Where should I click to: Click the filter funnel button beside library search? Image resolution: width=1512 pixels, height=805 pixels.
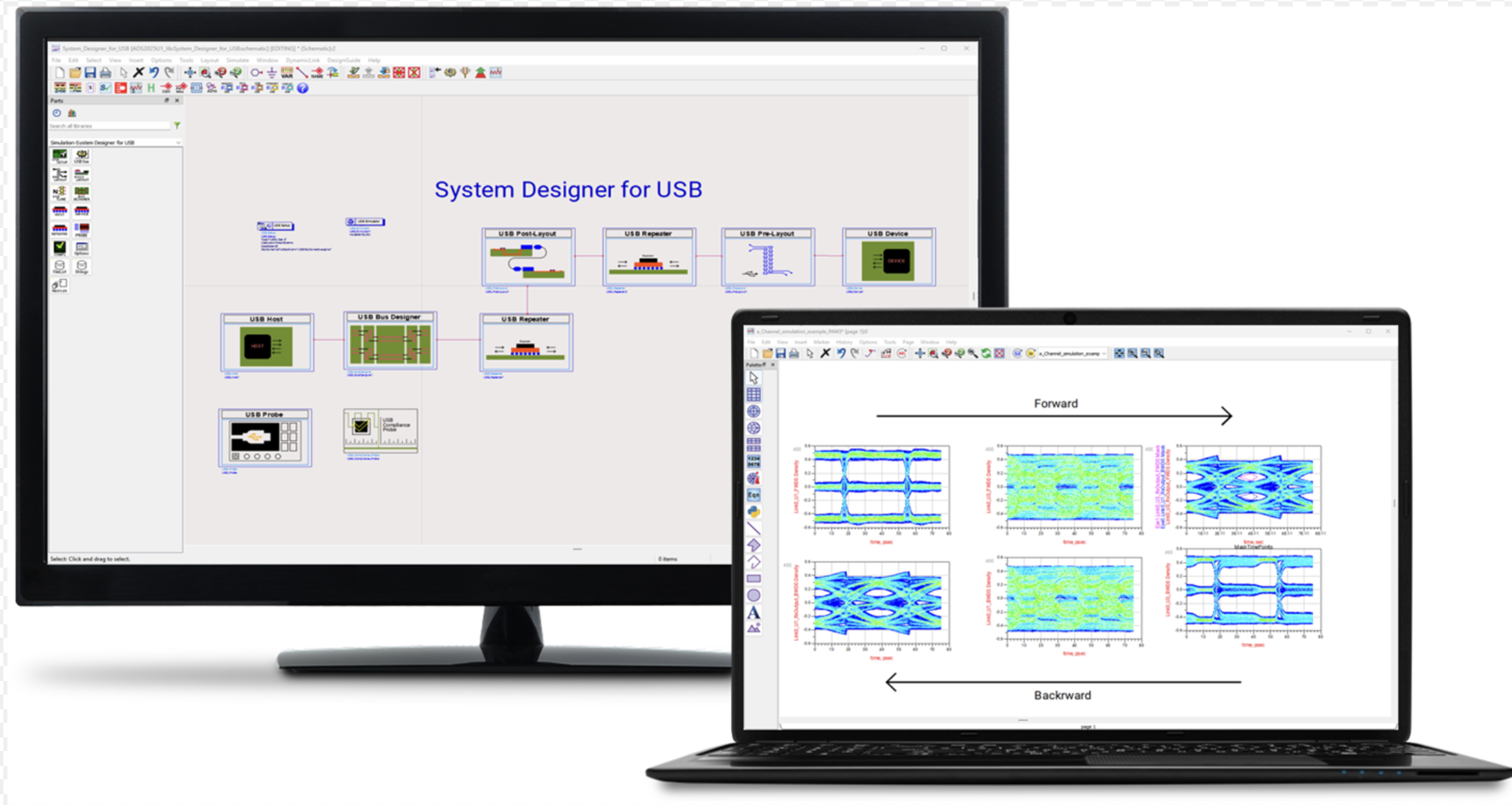(177, 125)
